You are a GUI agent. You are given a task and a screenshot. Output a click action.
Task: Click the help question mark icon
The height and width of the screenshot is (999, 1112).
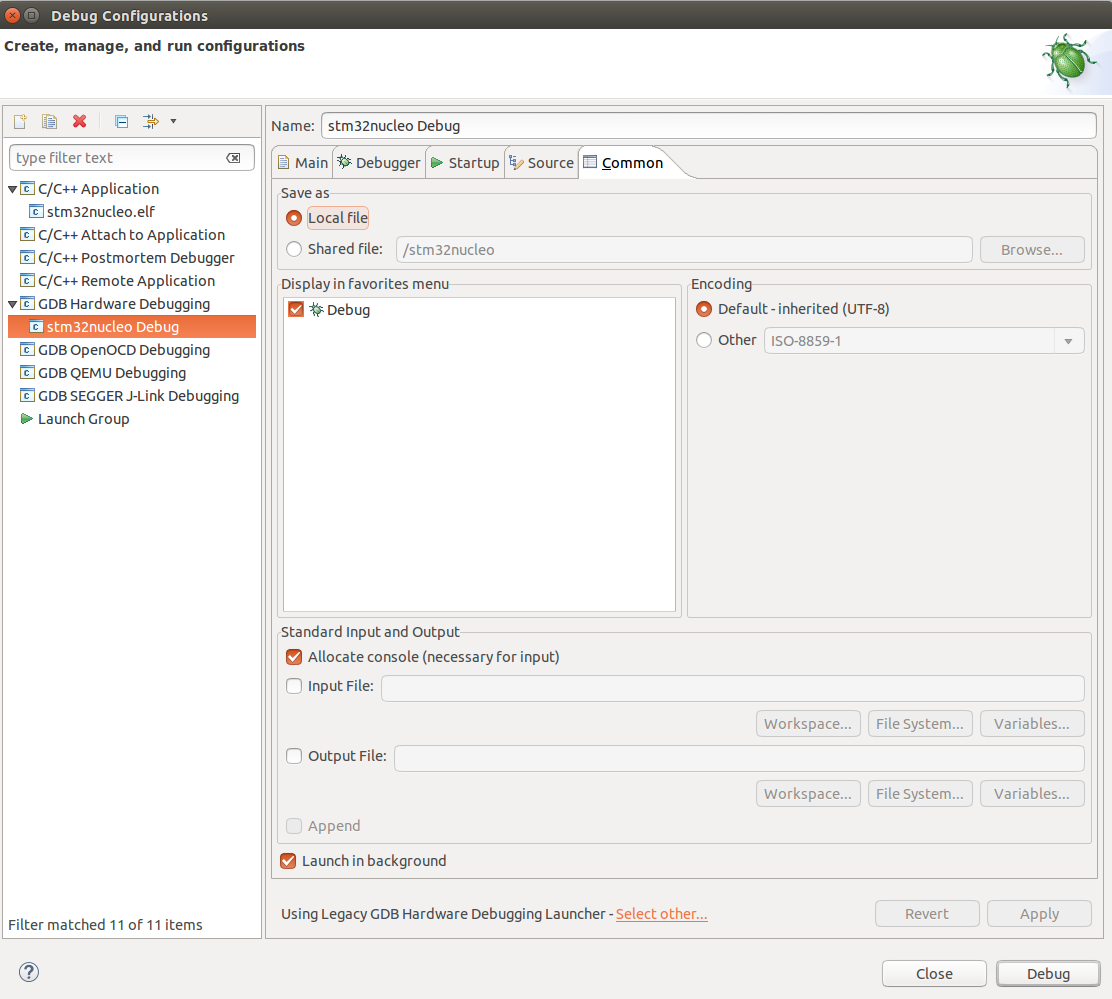28,971
